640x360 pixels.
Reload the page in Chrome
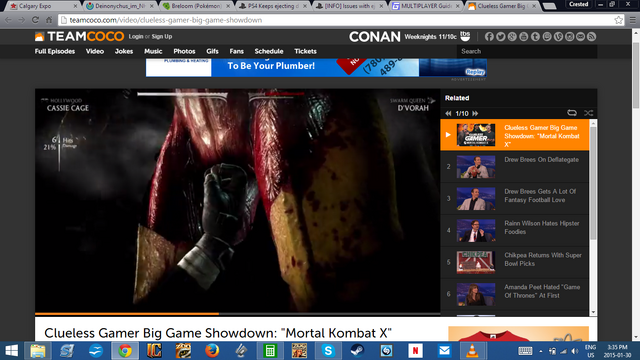tap(35, 20)
